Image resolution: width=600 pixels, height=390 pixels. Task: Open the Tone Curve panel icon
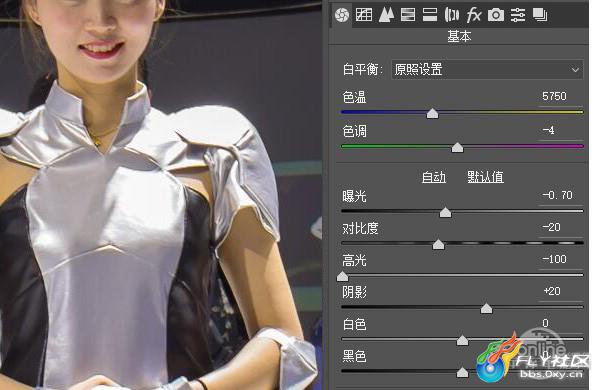click(x=364, y=15)
